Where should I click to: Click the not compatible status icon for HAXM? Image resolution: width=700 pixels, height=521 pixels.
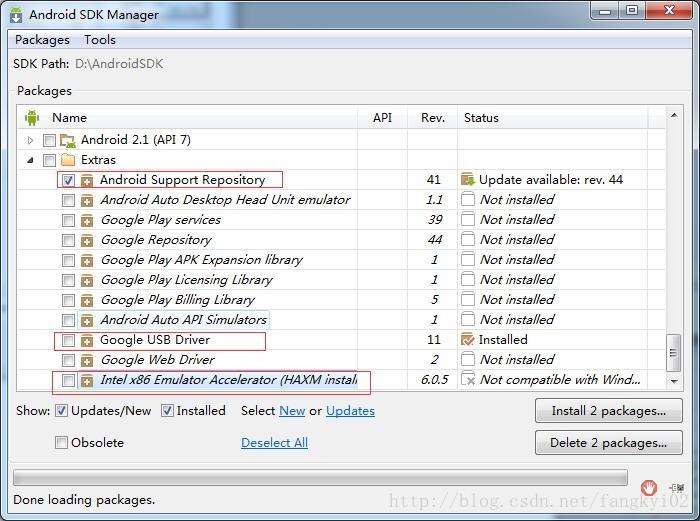pos(467,380)
